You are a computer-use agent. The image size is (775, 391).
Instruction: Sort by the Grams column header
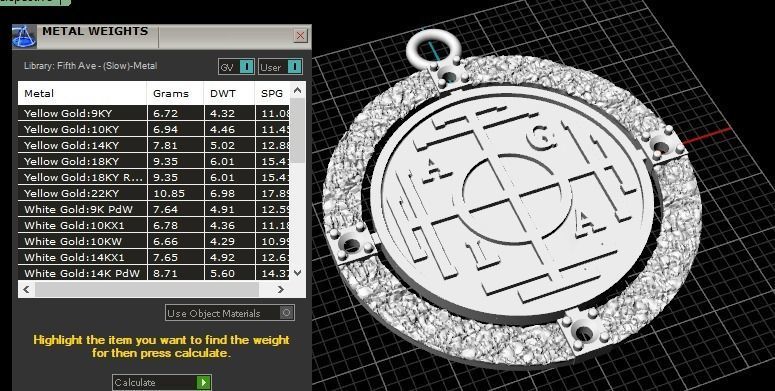pyautogui.click(x=175, y=93)
